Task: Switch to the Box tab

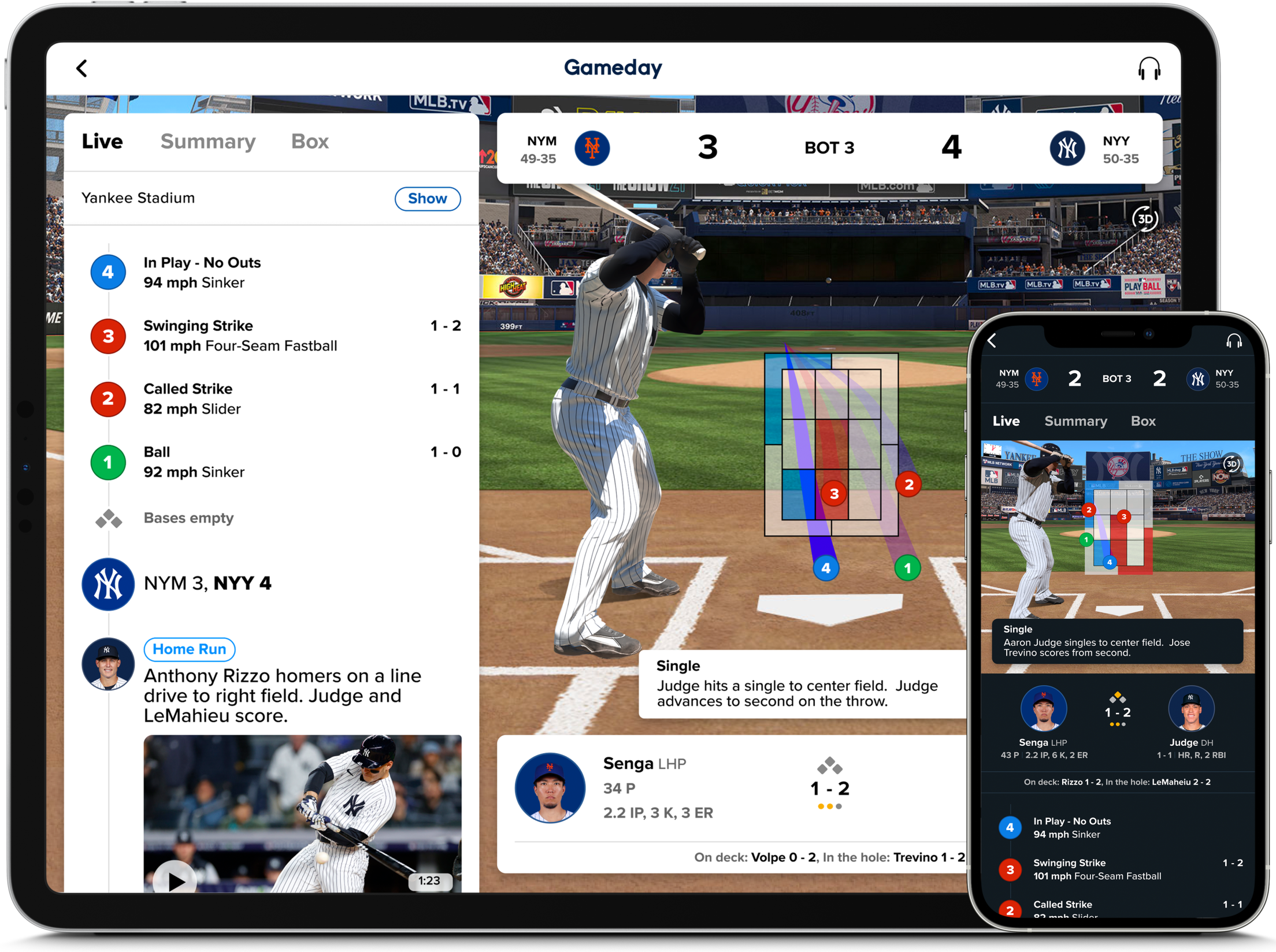Action: pos(310,140)
